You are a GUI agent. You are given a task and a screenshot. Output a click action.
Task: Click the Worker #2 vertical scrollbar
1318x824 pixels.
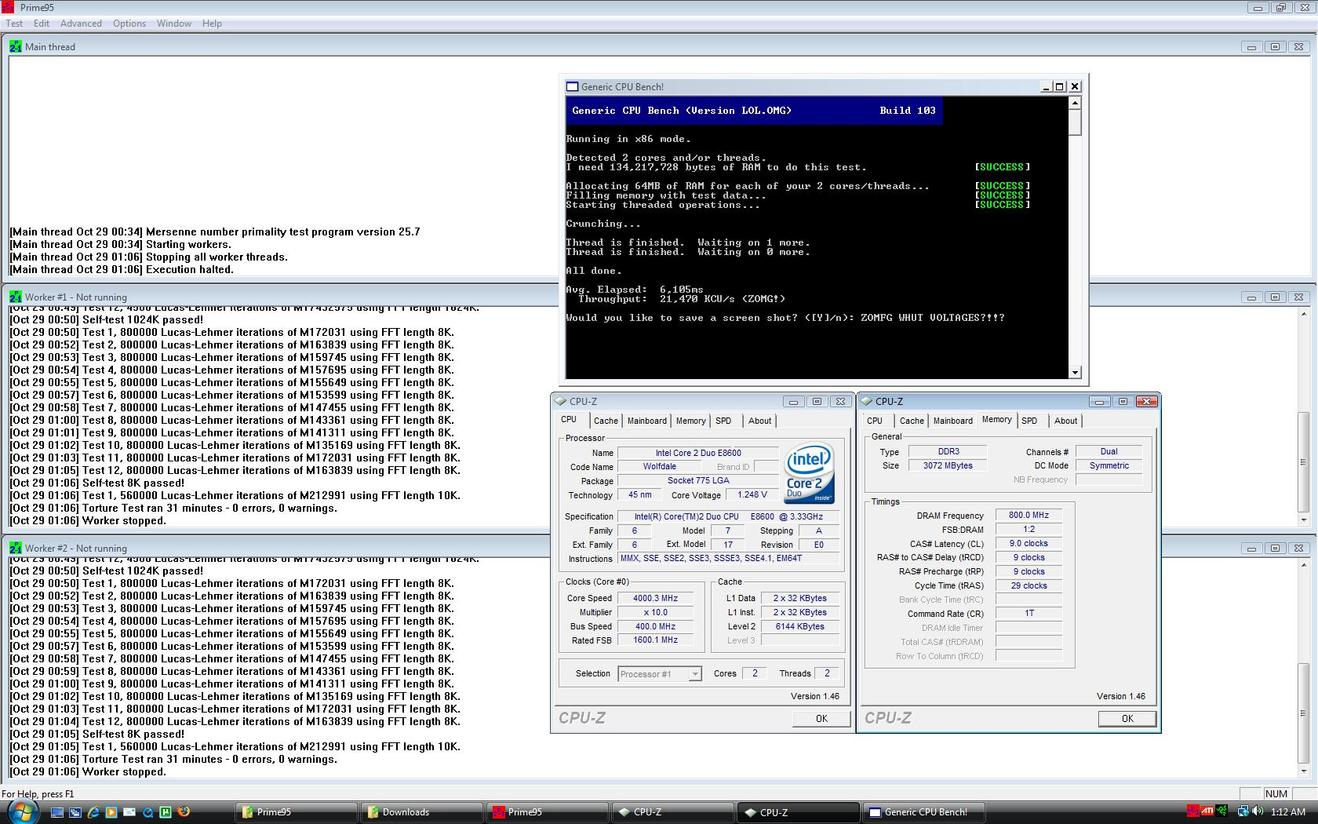click(x=1304, y=669)
